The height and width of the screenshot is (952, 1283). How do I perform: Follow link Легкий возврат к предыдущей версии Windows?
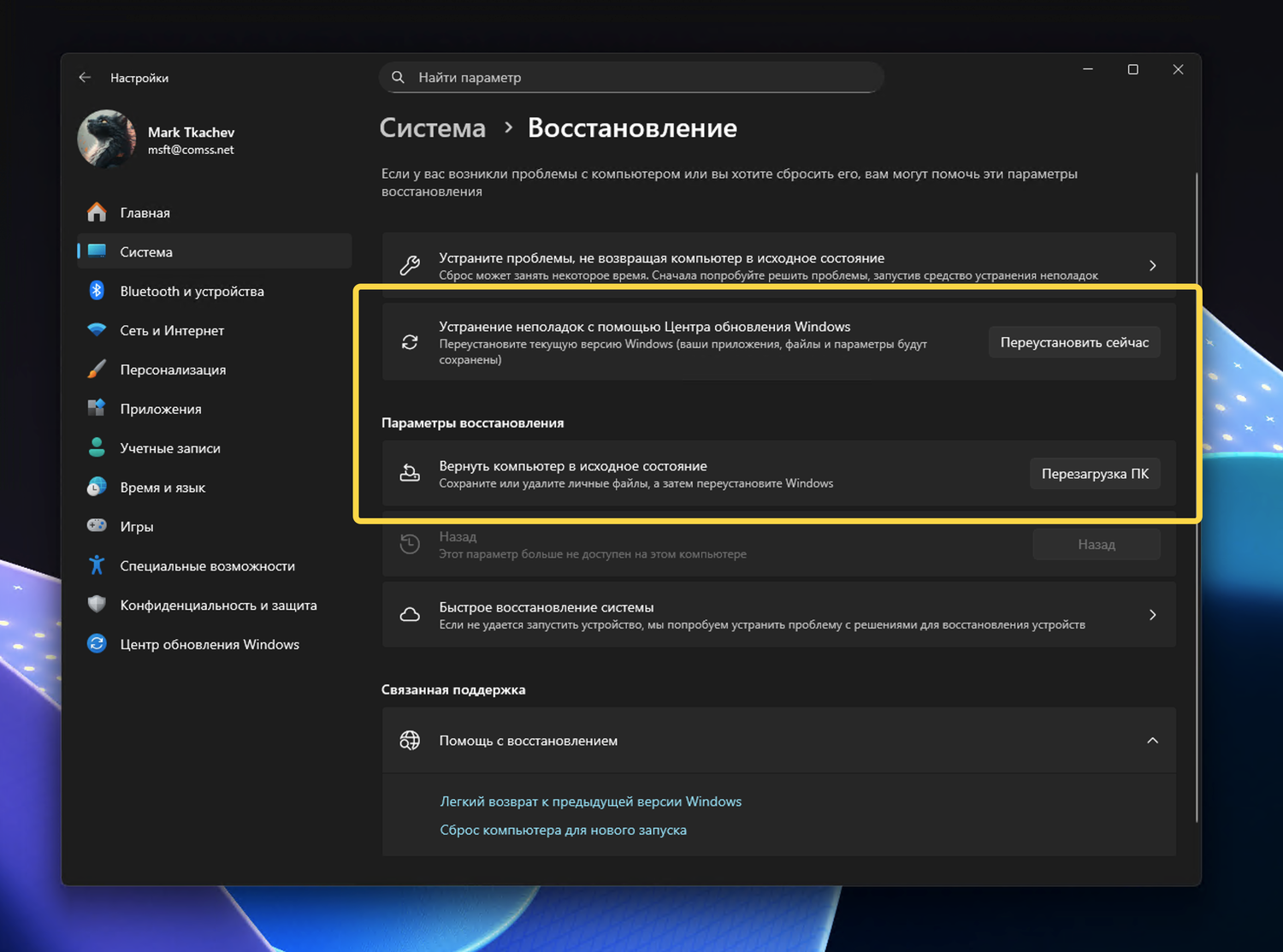[x=590, y=801]
